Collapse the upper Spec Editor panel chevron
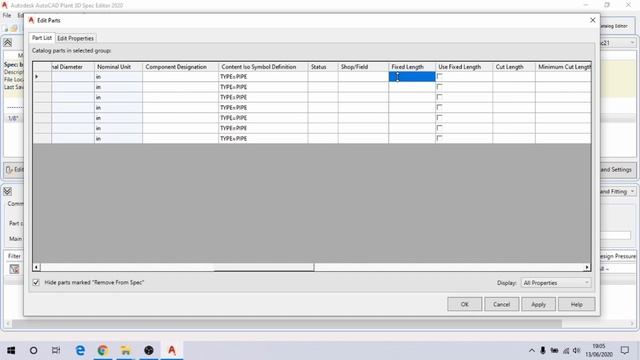This screenshot has height=360, width=640. [7, 42]
